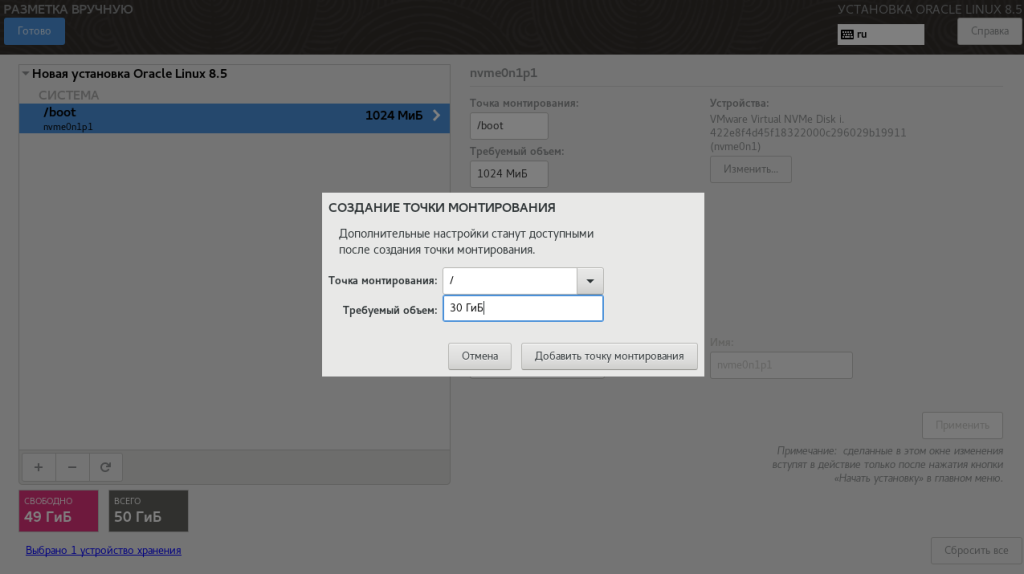Click the Требуемый объем field with 30 ГиБ

click(x=522, y=308)
